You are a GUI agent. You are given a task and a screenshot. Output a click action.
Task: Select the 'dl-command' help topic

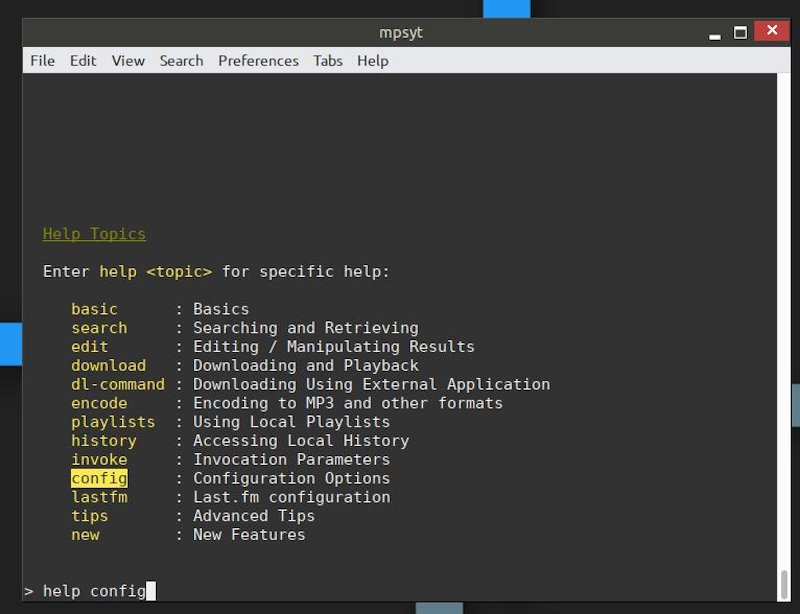[x=118, y=384]
